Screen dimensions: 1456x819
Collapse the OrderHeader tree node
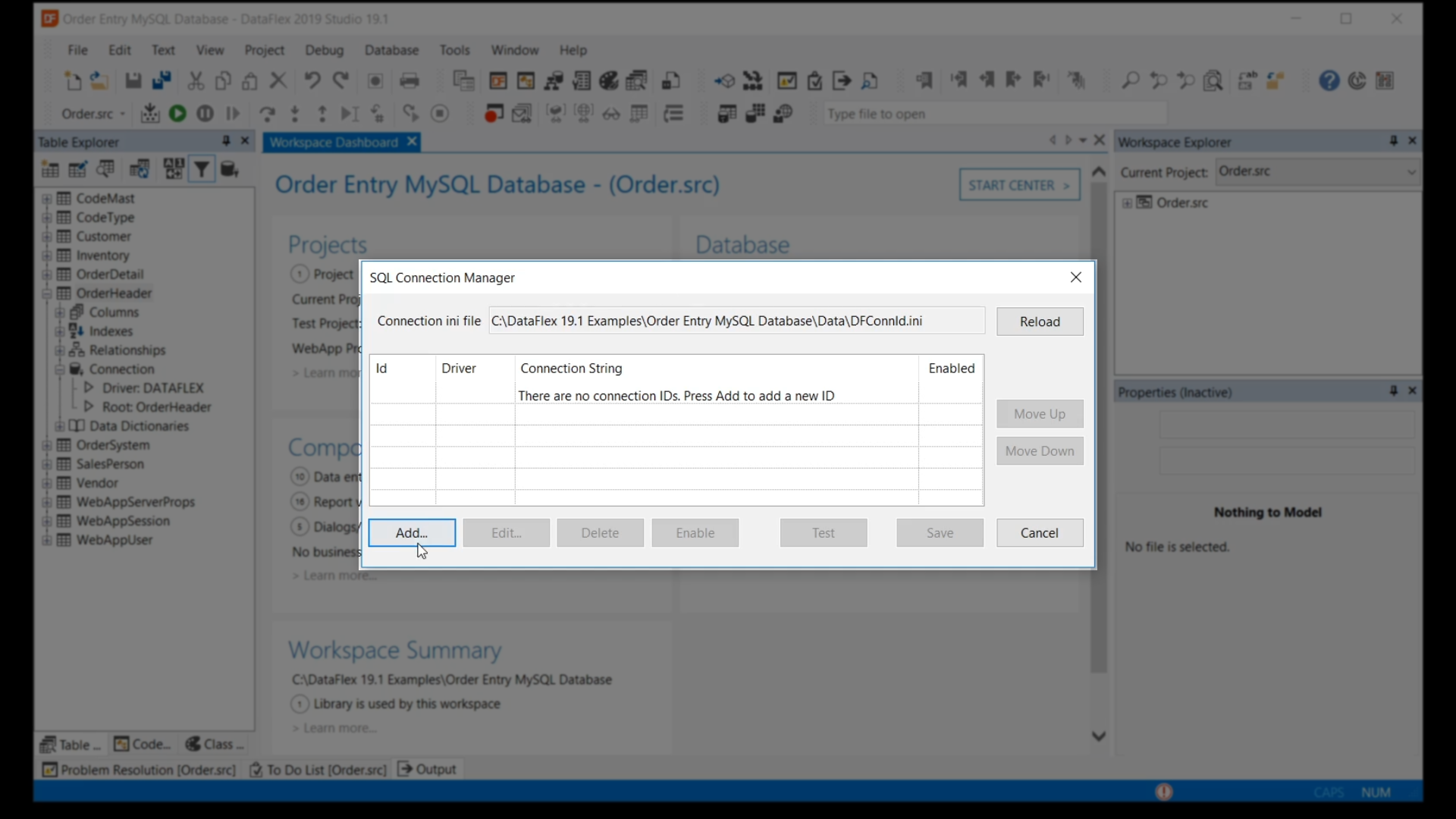pos(47,293)
